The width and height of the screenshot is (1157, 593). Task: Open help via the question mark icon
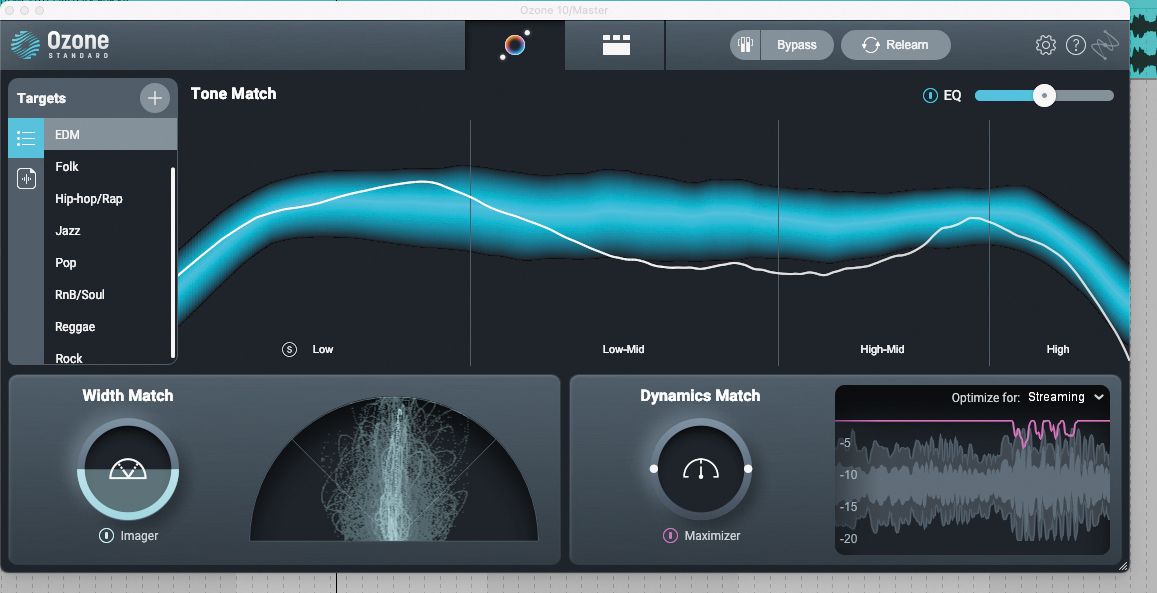click(x=1078, y=44)
